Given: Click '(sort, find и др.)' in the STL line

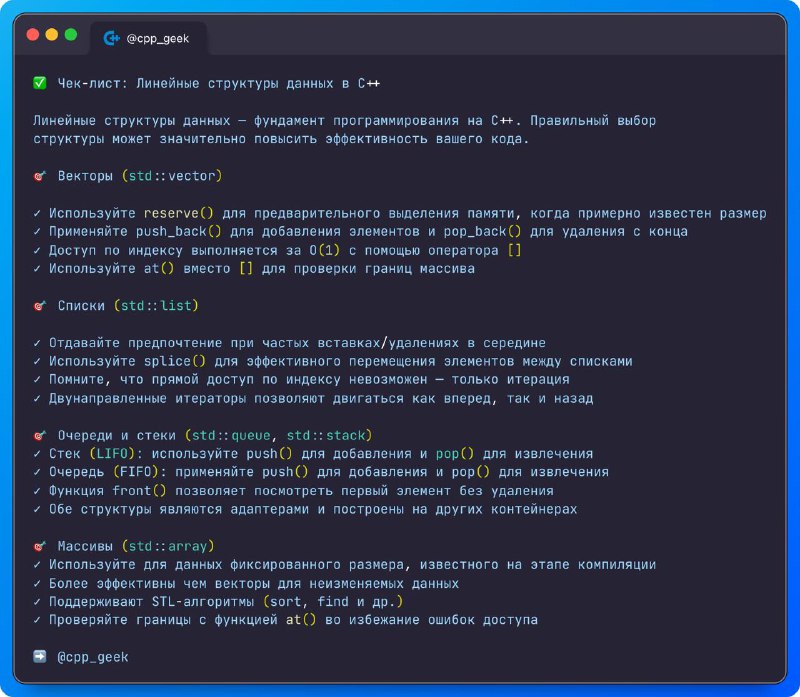Looking at the screenshot, I should [x=333, y=602].
